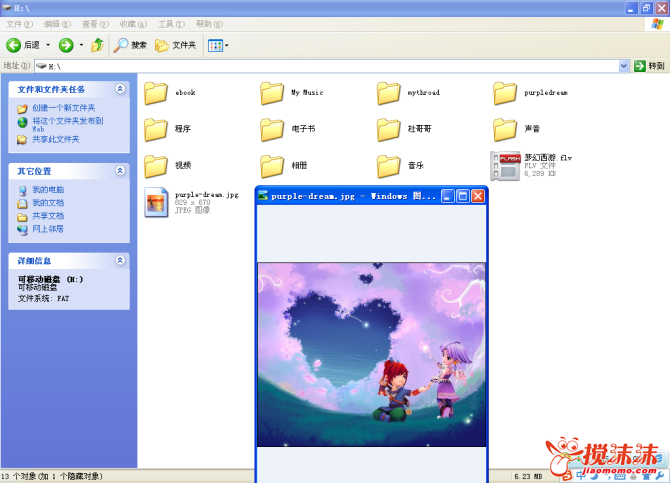Select the 电子书 folder
The height and width of the screenshot is (483, 670).
[288, 129]
